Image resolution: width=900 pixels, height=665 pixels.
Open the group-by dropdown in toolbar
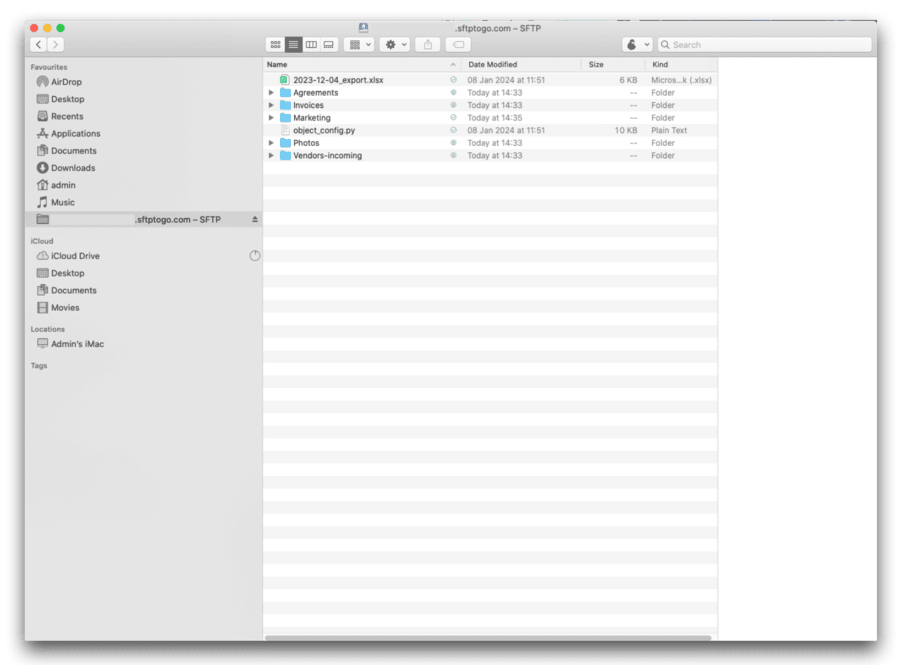coord(358,45)
